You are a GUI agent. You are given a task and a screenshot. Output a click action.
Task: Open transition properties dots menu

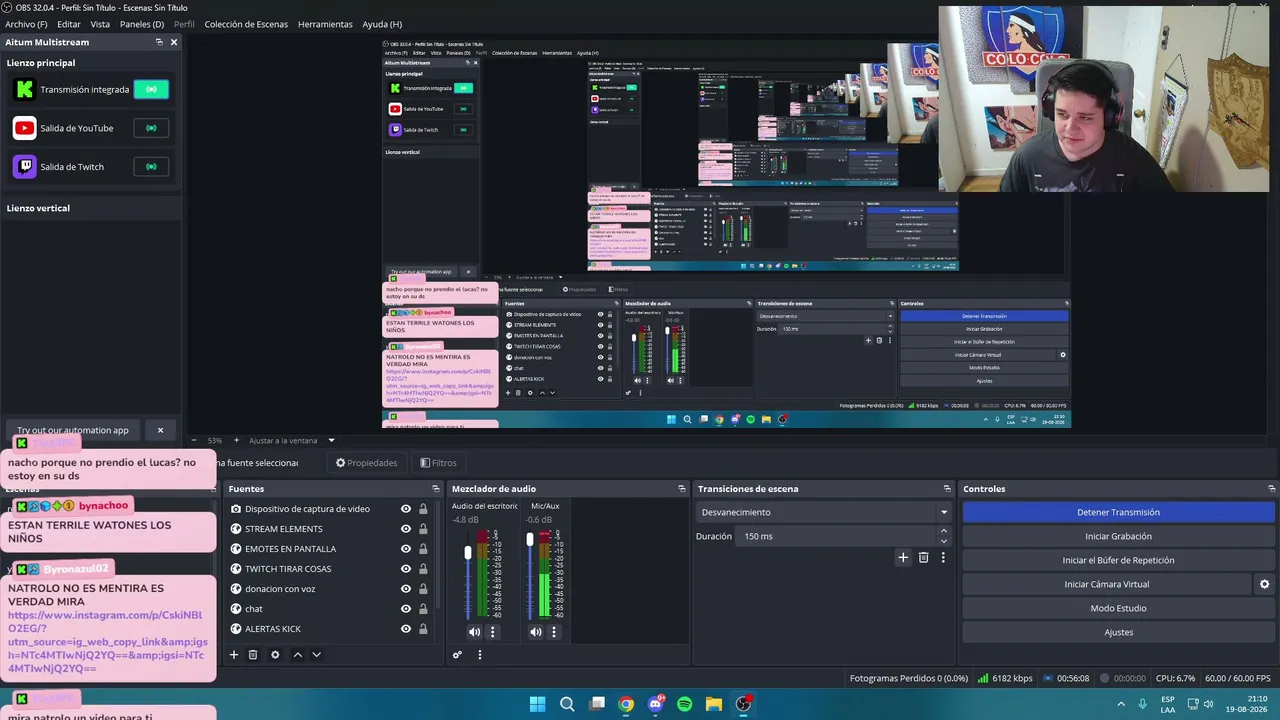pyautogui.click(x=942, y=557)
